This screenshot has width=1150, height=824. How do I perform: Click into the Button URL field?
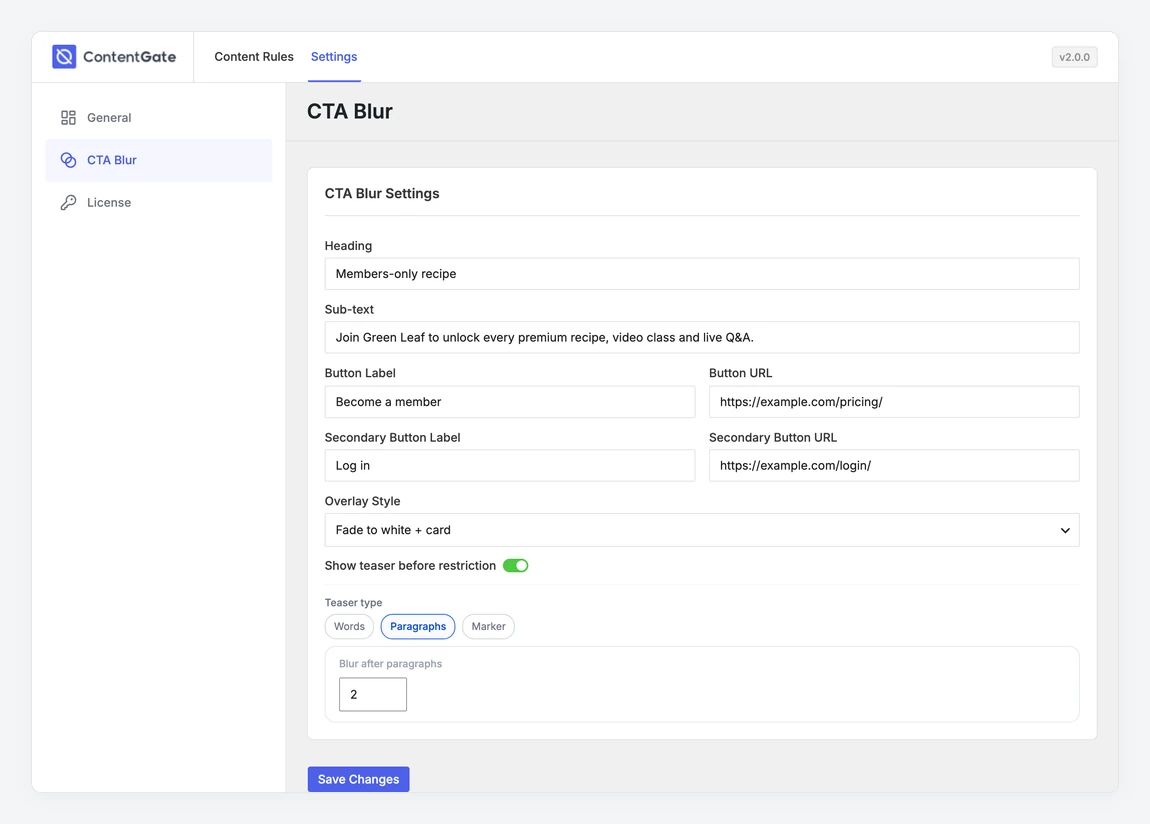point(894,402)
